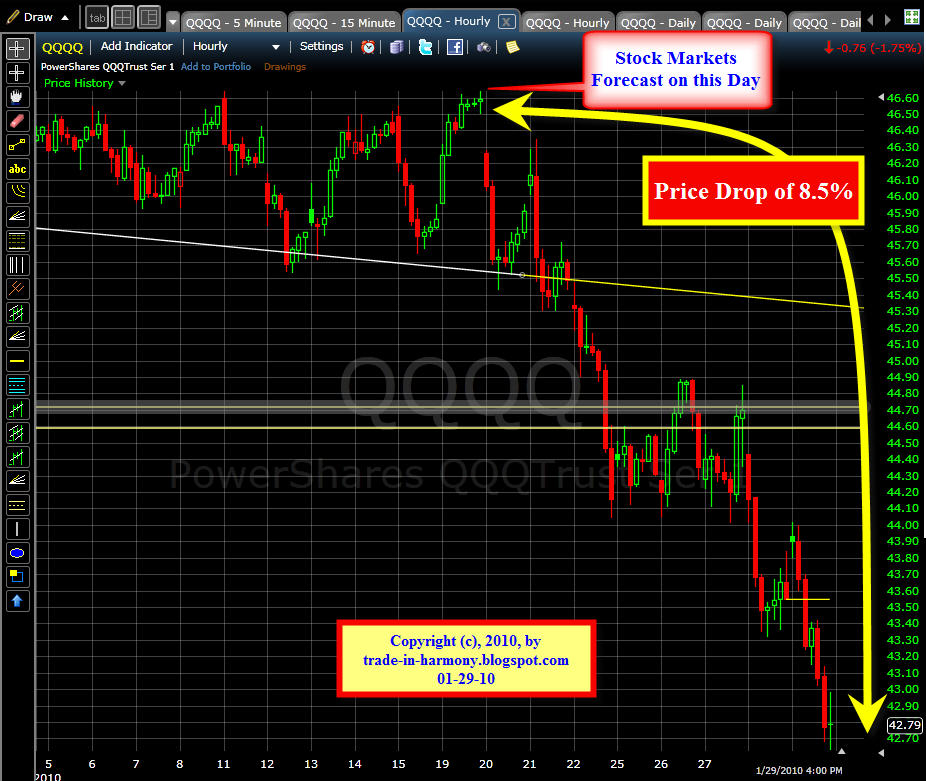Click the database stack icon
Image resolution: width=926 pixels, height=781 pixels.
coord(396,47)
